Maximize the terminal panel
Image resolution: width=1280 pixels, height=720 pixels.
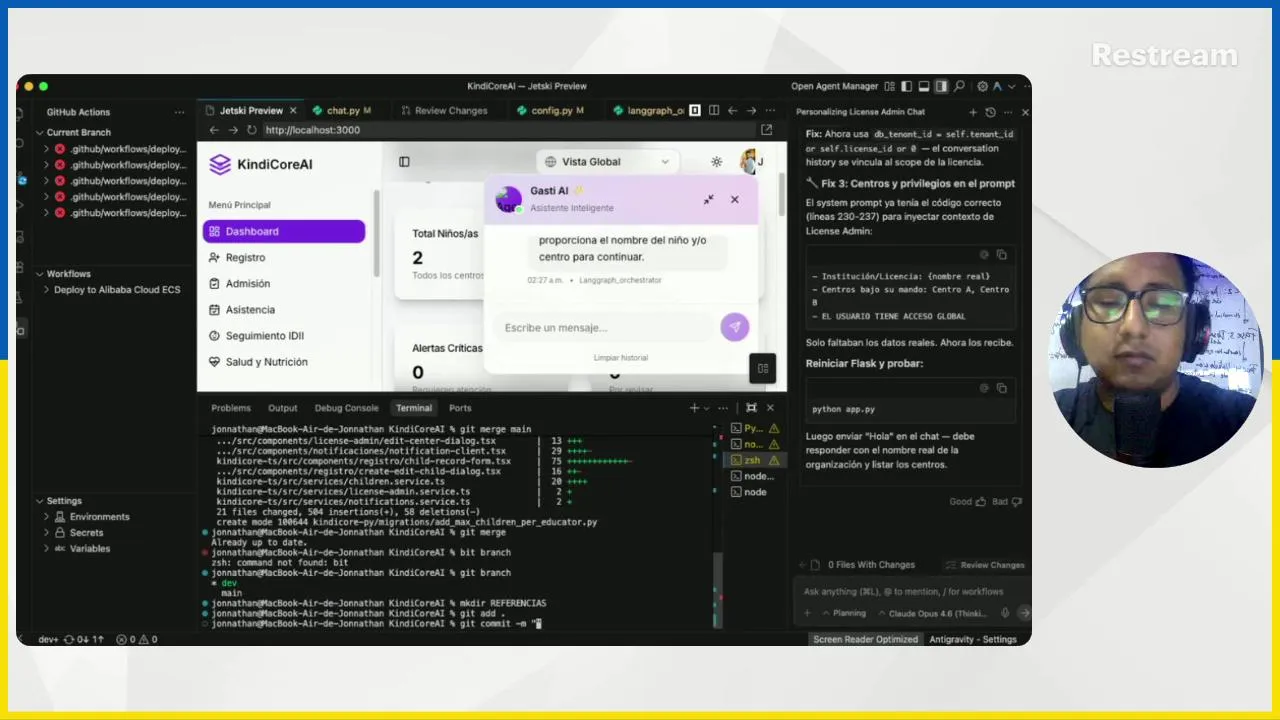(751, 408)
